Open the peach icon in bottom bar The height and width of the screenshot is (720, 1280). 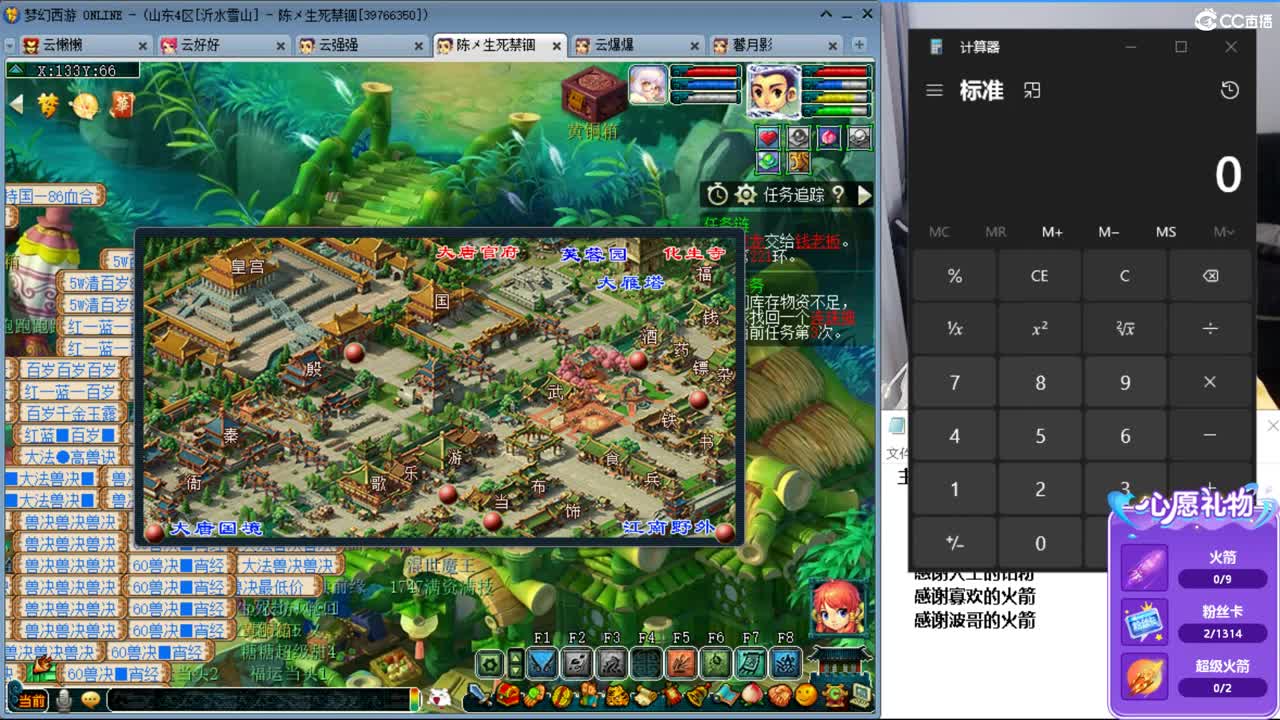click(753, 694)
